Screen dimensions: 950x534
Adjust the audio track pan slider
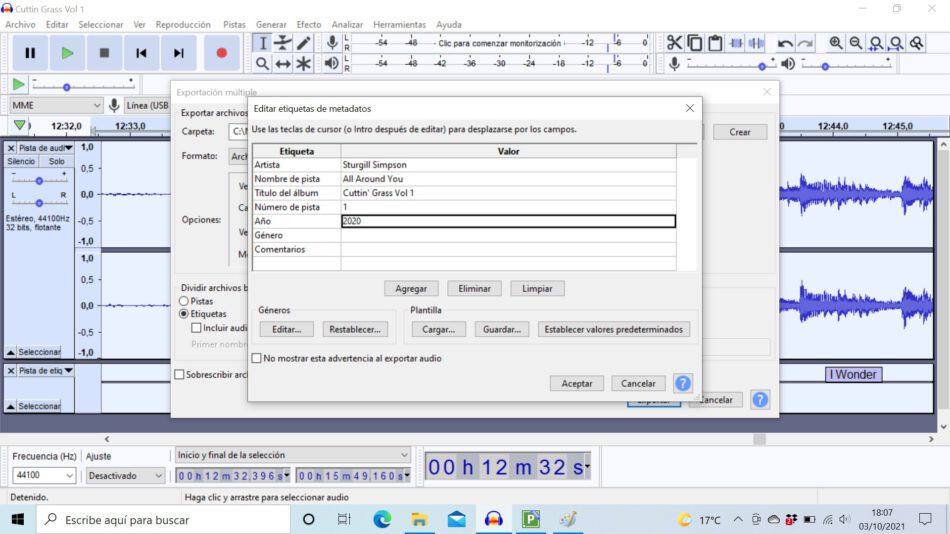tap(39, 203)
